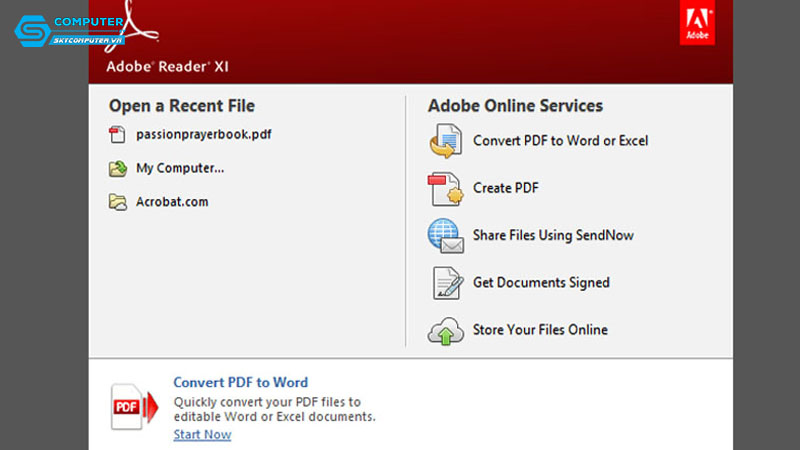Click the PDF arrow icon in the bottom banner

134,406
